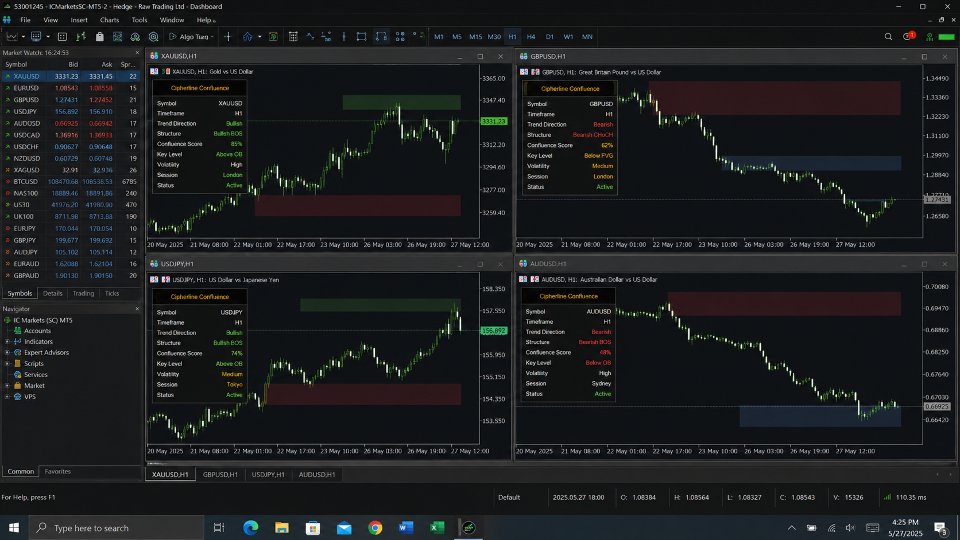Open File Explorer from taskbar
Screen dimensions: 960x540
(282, 527)
